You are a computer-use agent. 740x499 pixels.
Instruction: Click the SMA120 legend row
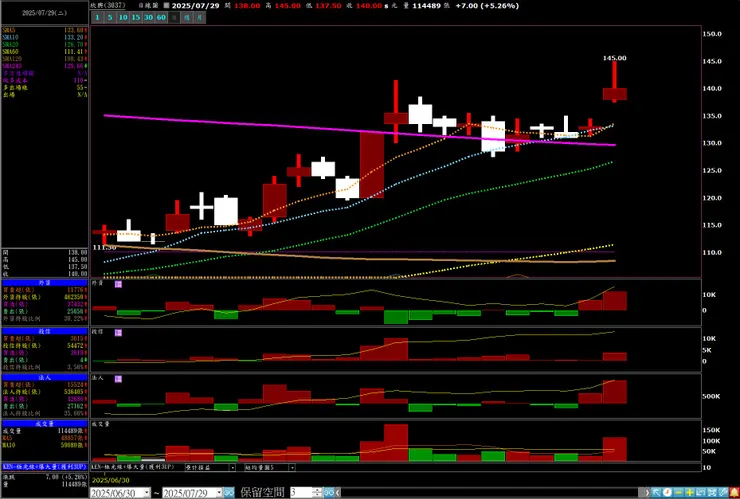click(x=44, y=59)
